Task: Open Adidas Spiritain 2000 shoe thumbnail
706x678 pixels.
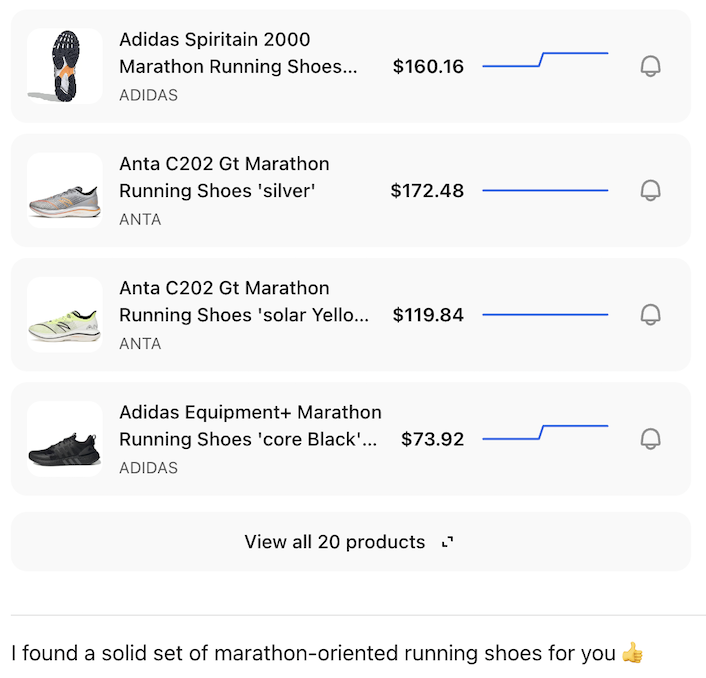Action: click(x=65, y=67)
